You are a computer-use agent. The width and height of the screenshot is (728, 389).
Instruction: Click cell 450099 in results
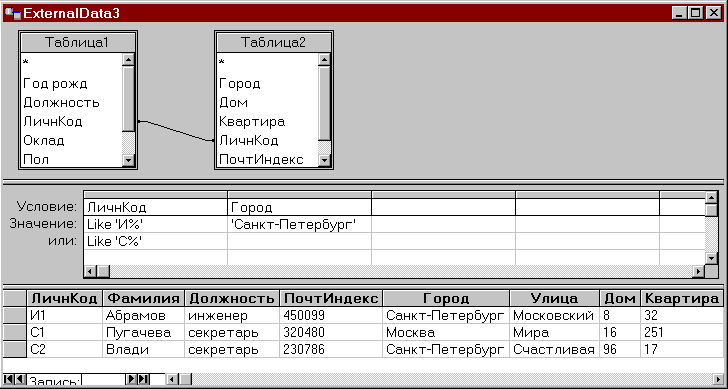(x=332, y=316)
